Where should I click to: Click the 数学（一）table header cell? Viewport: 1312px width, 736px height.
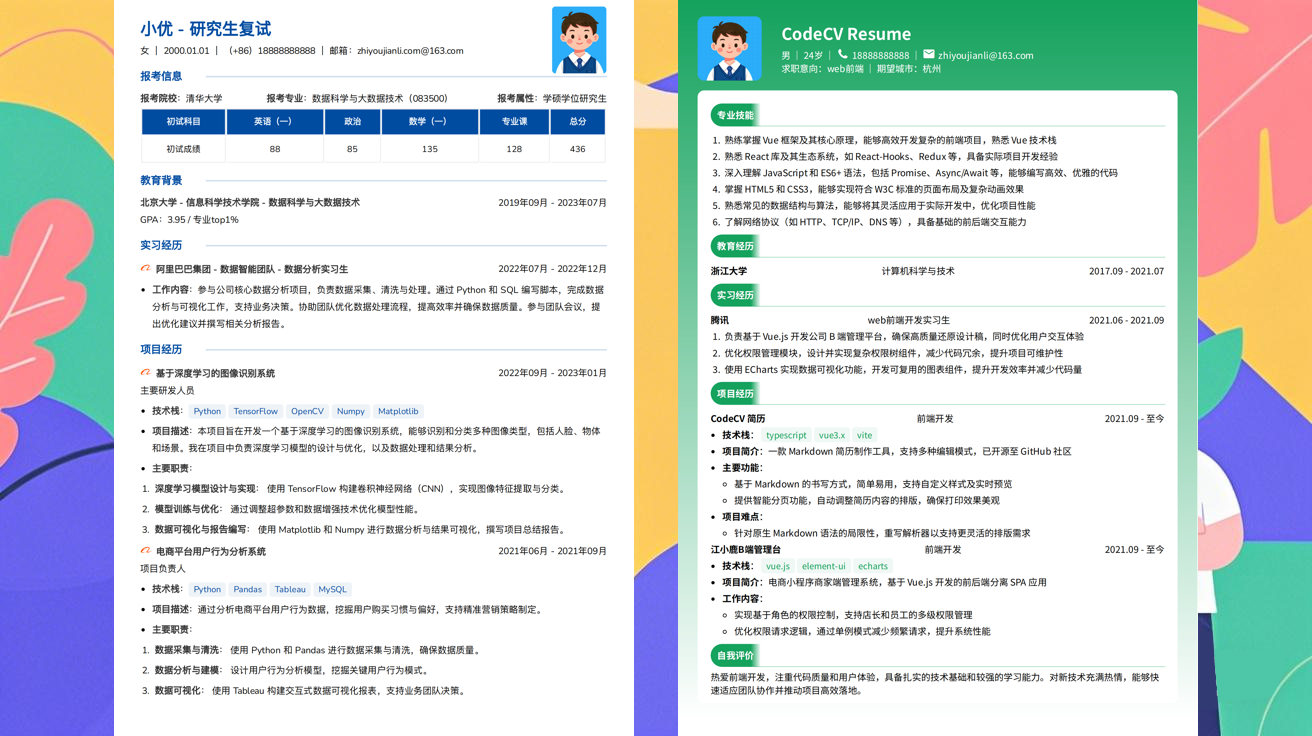click(429, 121)
